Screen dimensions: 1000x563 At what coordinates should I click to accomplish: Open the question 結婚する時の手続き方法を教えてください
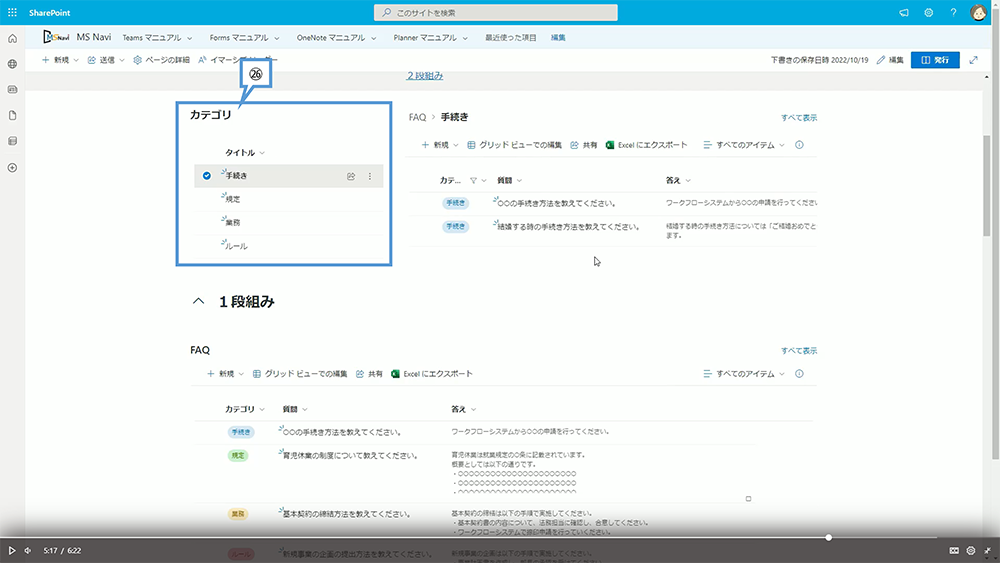tap(568, 226)
